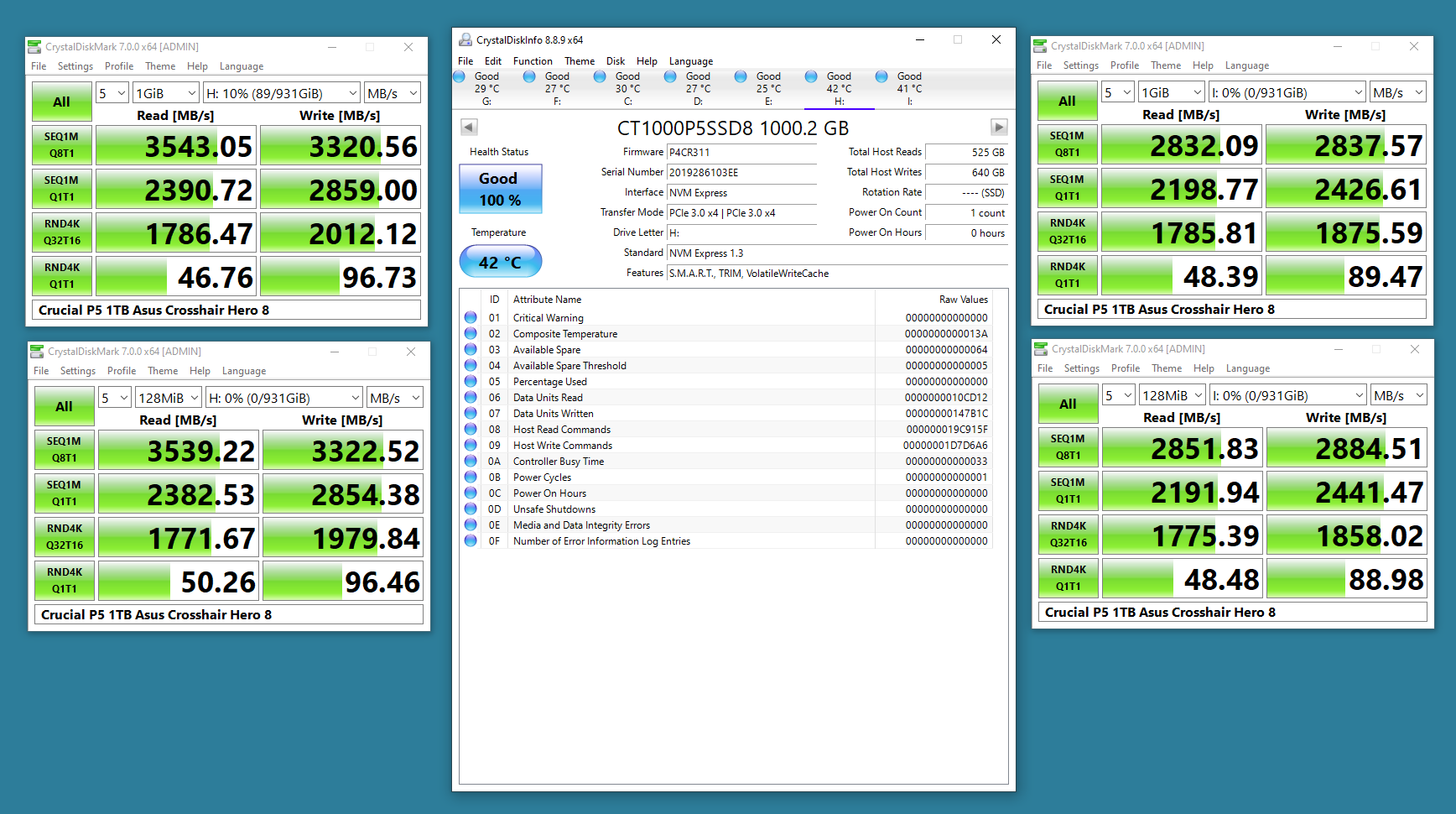Click Serial Number field 2019286103EE

click(x=741, y=173)
